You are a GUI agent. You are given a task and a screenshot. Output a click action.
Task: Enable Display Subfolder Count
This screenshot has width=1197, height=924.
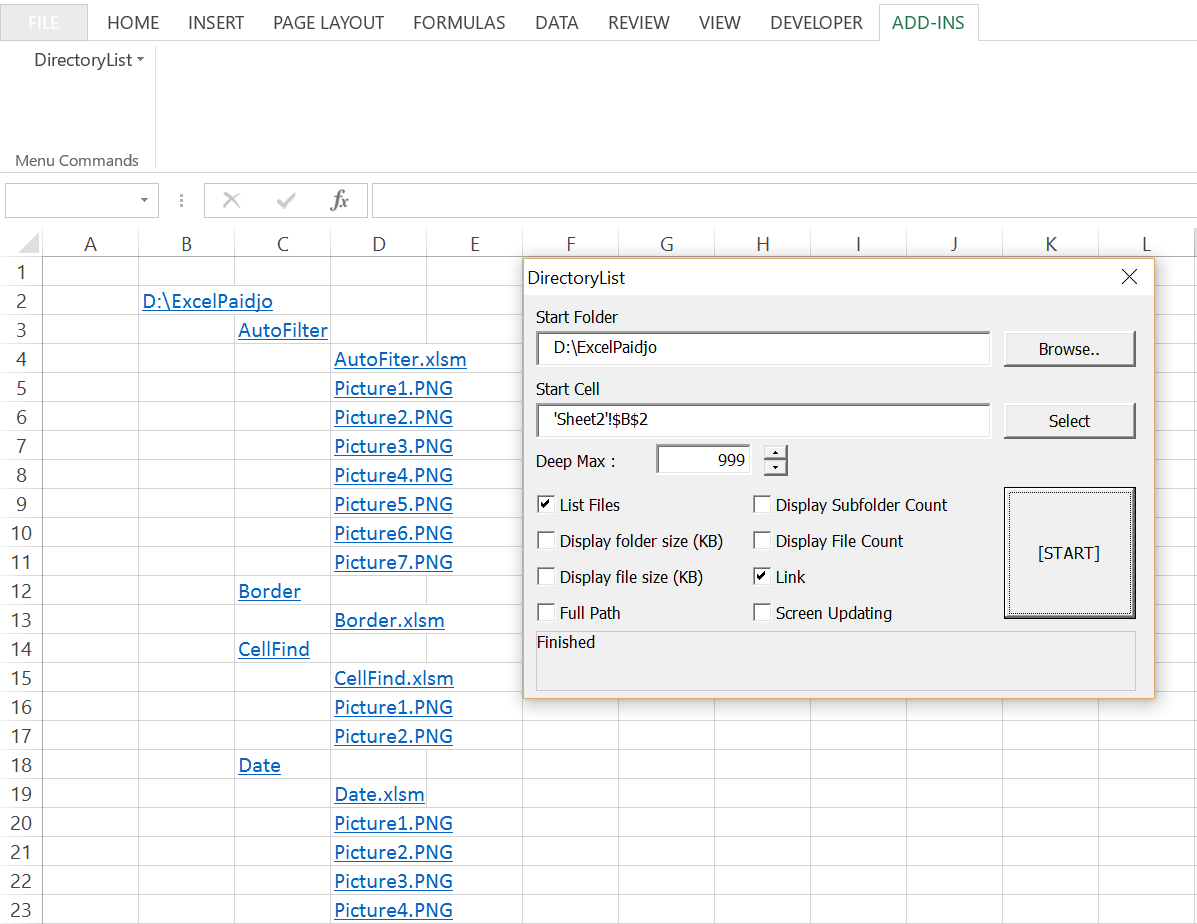click(762, 504)
